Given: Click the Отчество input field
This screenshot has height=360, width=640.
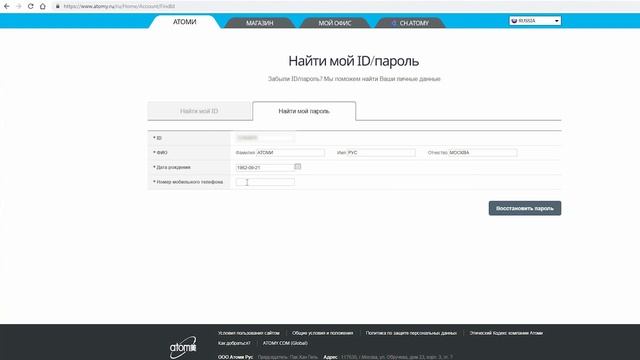Looking at the screenshot, I should click(x=483, y=153).
